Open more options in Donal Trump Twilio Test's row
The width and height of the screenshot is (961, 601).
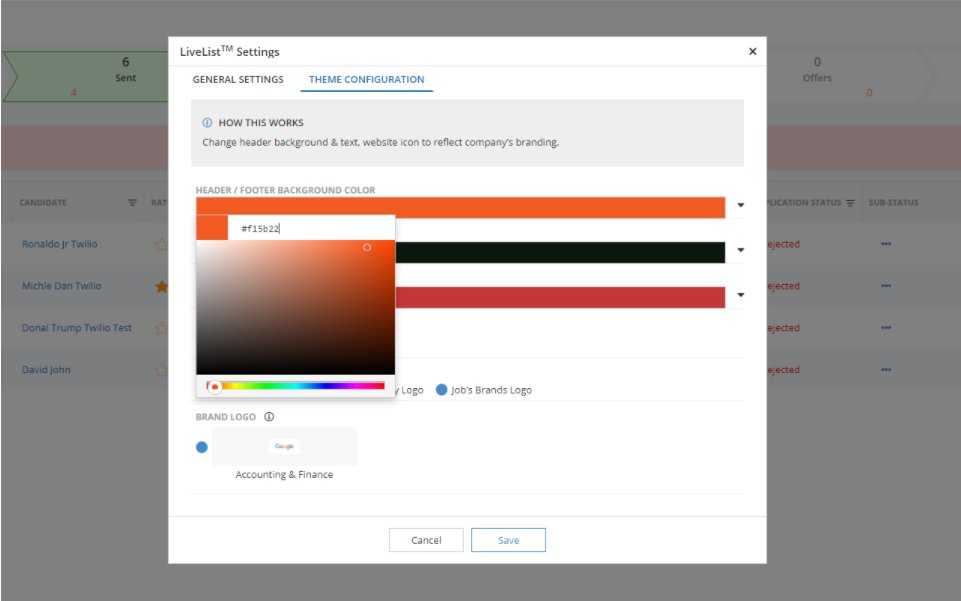pyautogui.click(x=886, y=328)
